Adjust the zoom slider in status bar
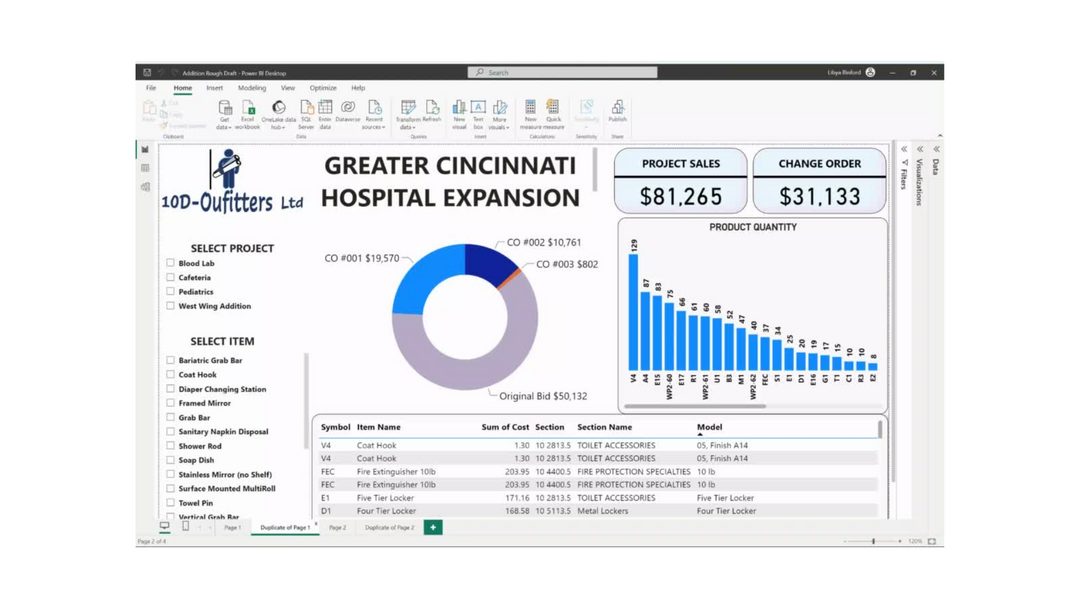The height and width of the screenshot is (608, 1080). tap(873, 541)
